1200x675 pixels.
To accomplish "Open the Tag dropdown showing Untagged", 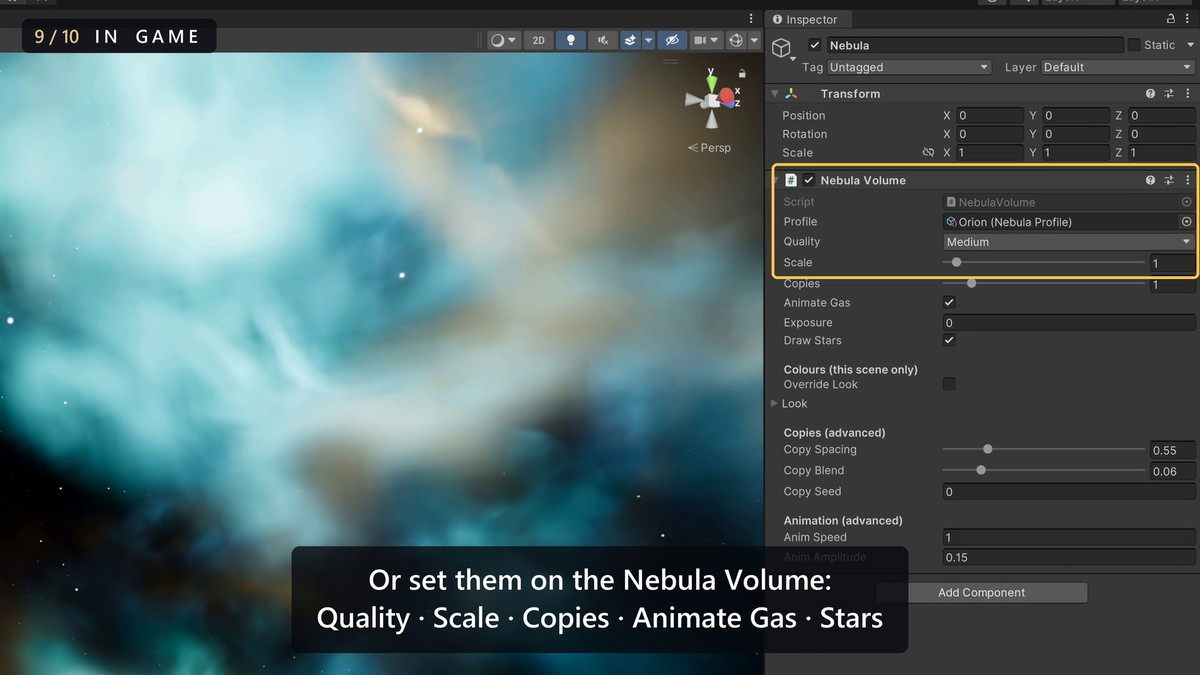I will pos(909,67).
